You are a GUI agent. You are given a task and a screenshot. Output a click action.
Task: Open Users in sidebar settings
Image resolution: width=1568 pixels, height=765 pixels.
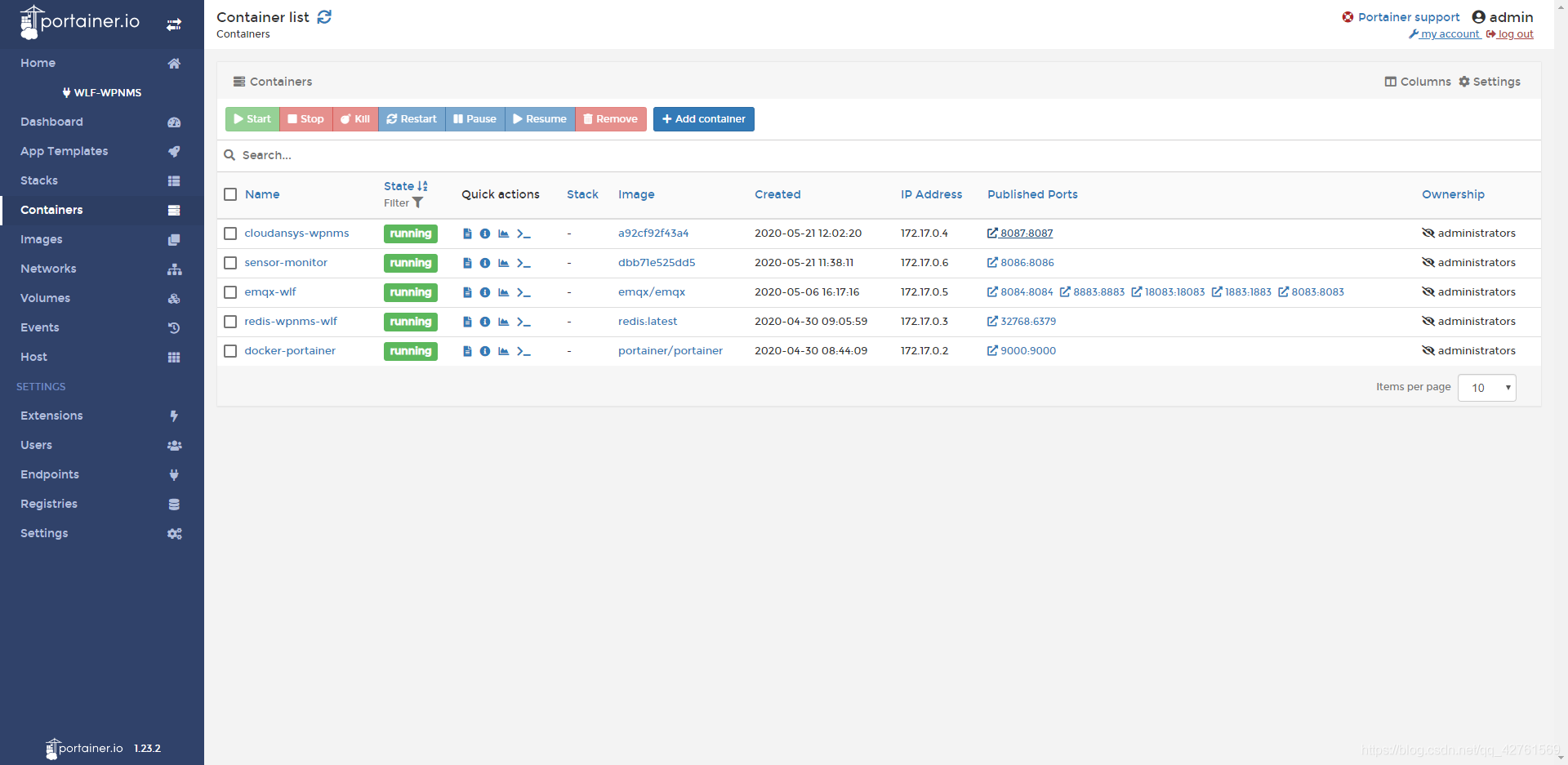click(102, 445)
